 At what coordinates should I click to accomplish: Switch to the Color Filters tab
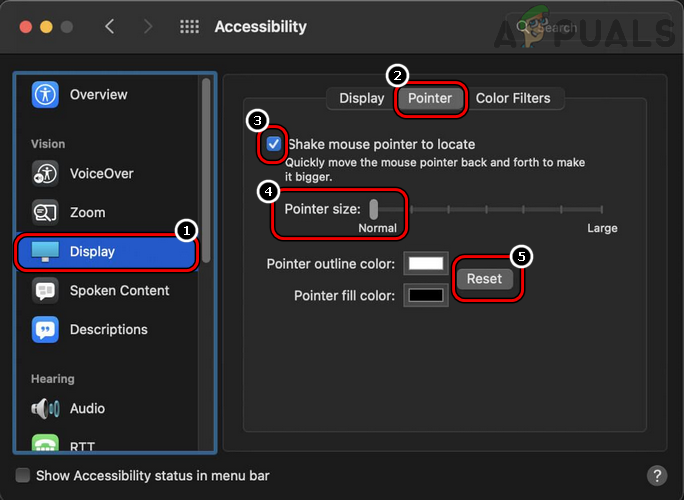pyautogui.click(x=519, y=98)
